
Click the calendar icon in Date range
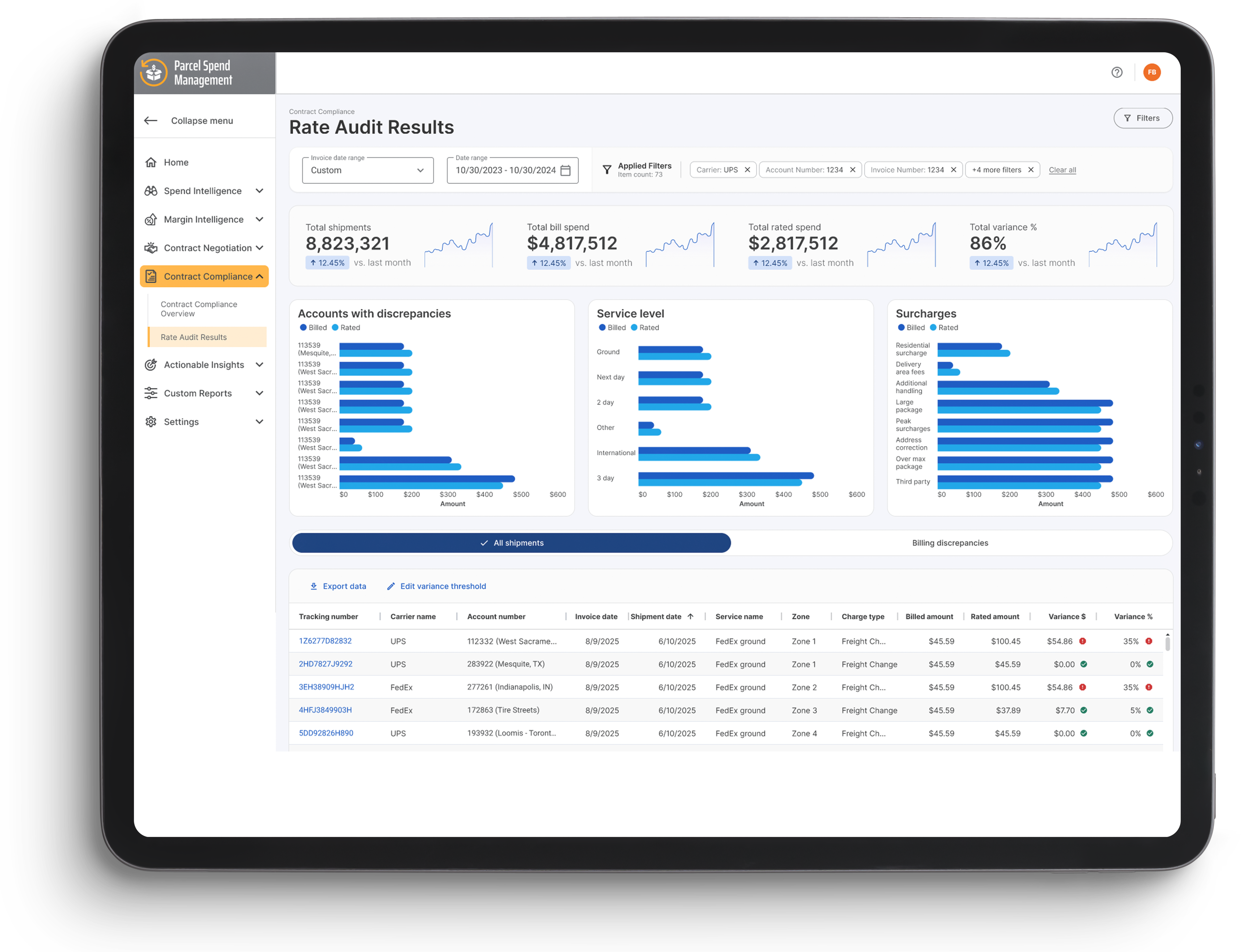[x=565, y=170]
